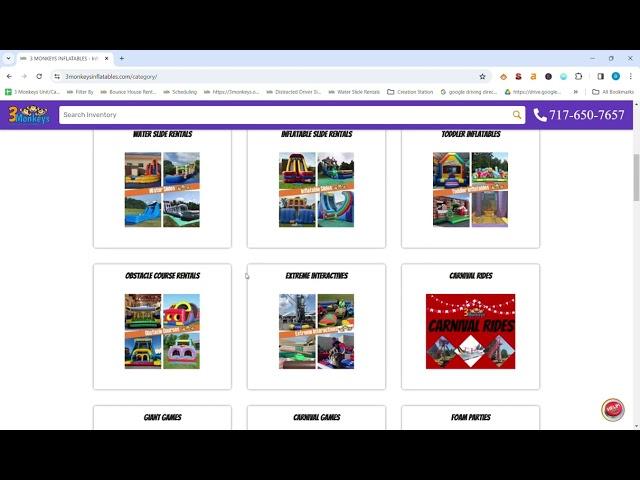This screenshot has width=640, height=480.
Task: Open the Scheduling bookmark
Action: (x=180, y=92)
